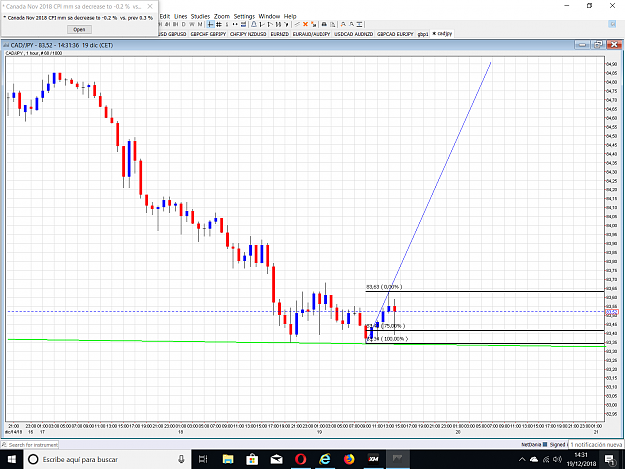This screenshot has height=469, width=625.
Task: Select the 4H timeframe button
Action: coord(167,24)
